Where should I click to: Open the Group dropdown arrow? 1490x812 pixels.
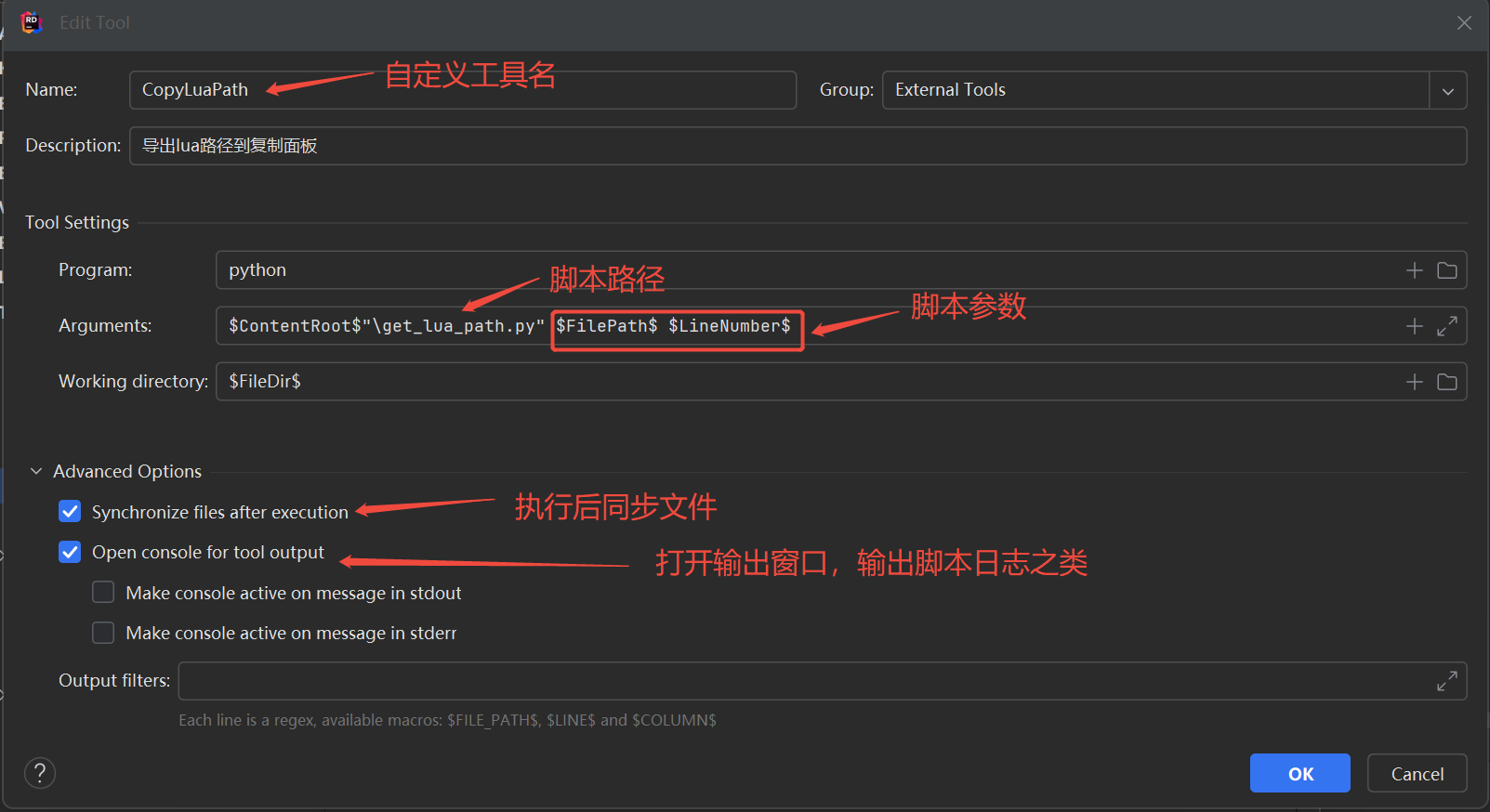pyautogui.click(x=1447, y=90)
